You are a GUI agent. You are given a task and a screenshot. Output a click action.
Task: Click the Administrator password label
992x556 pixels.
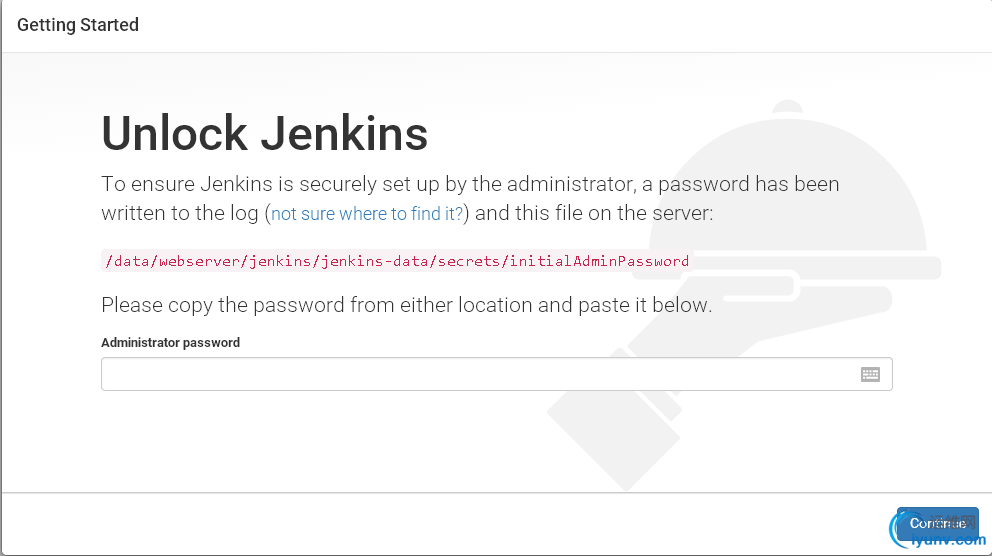[170, 342]
